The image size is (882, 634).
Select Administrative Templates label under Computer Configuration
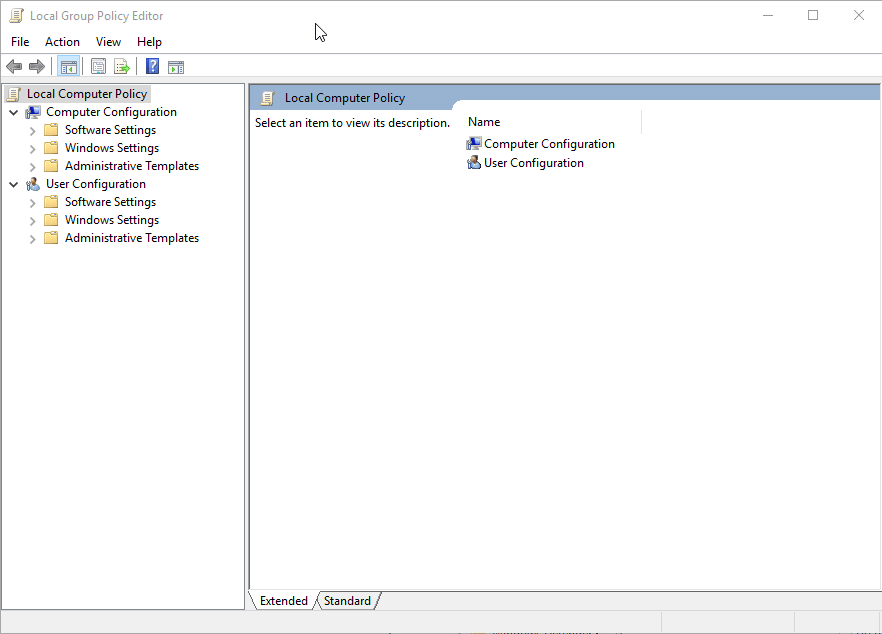coord(132,166)
